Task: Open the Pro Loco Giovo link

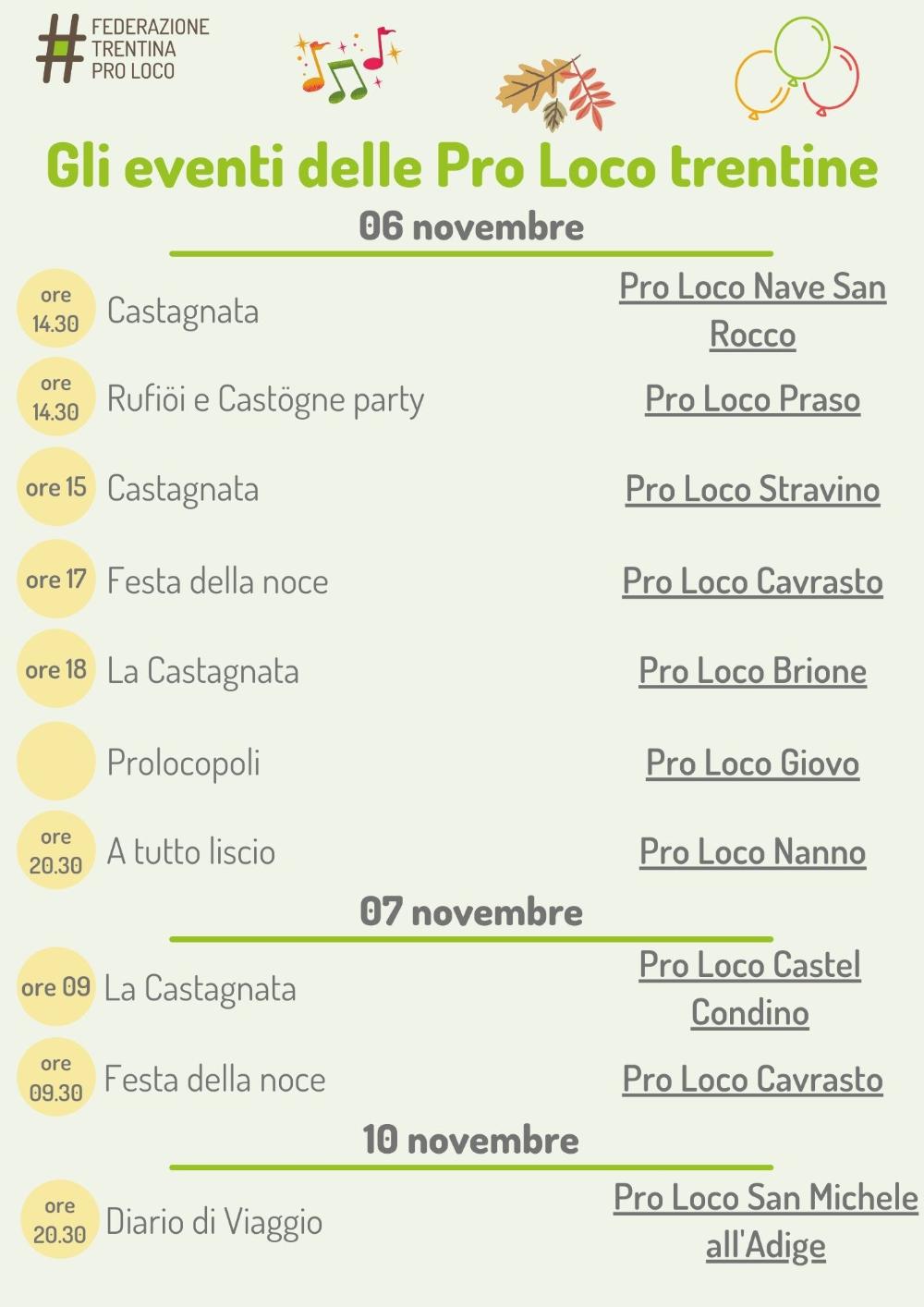Action: pos(752,763)
